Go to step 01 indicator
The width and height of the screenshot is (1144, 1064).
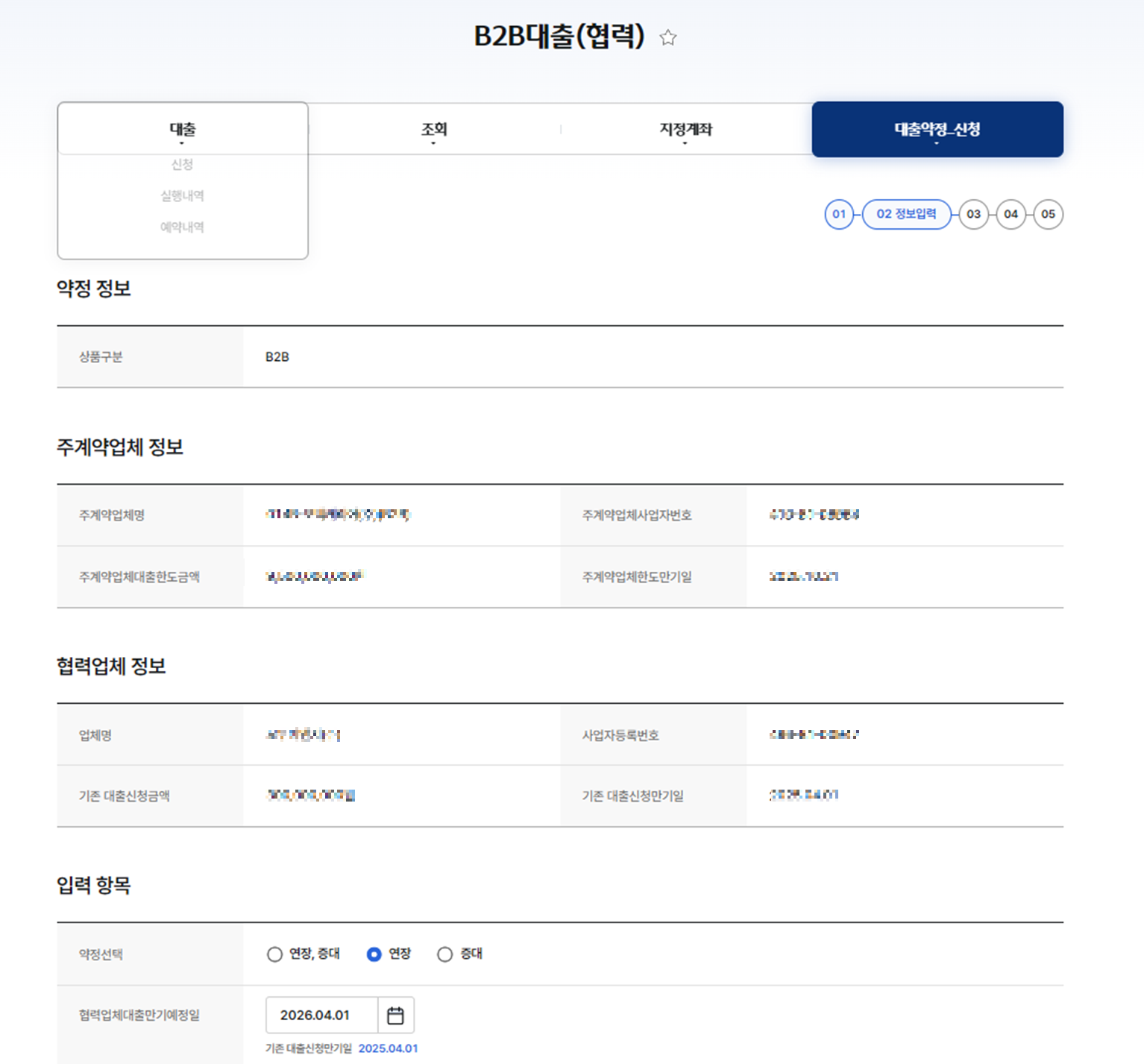[x=839, y=214]
